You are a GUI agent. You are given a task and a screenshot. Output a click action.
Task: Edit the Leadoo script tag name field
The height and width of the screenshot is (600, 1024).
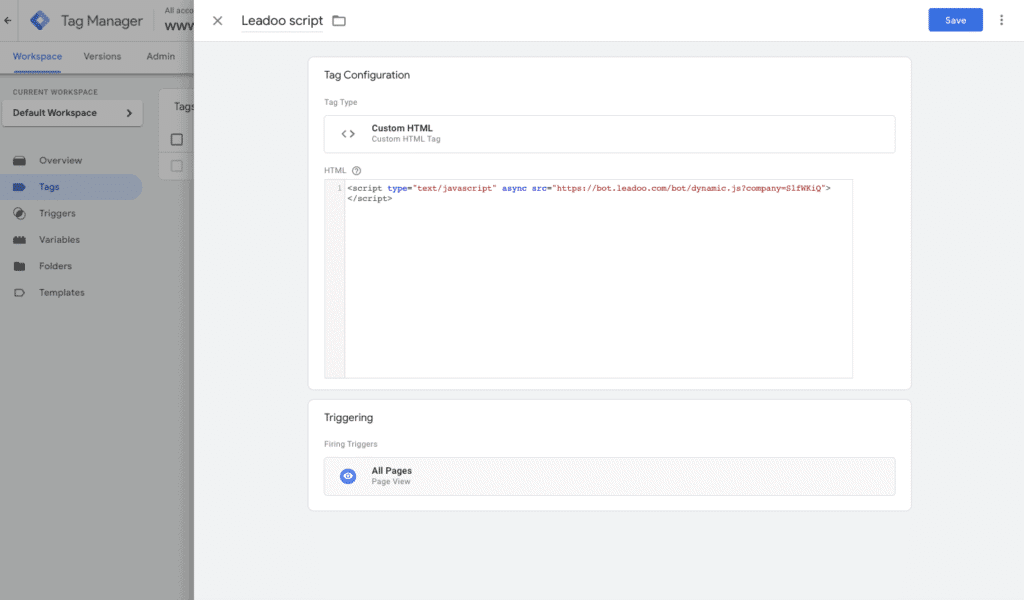click(x=282, y=21)
